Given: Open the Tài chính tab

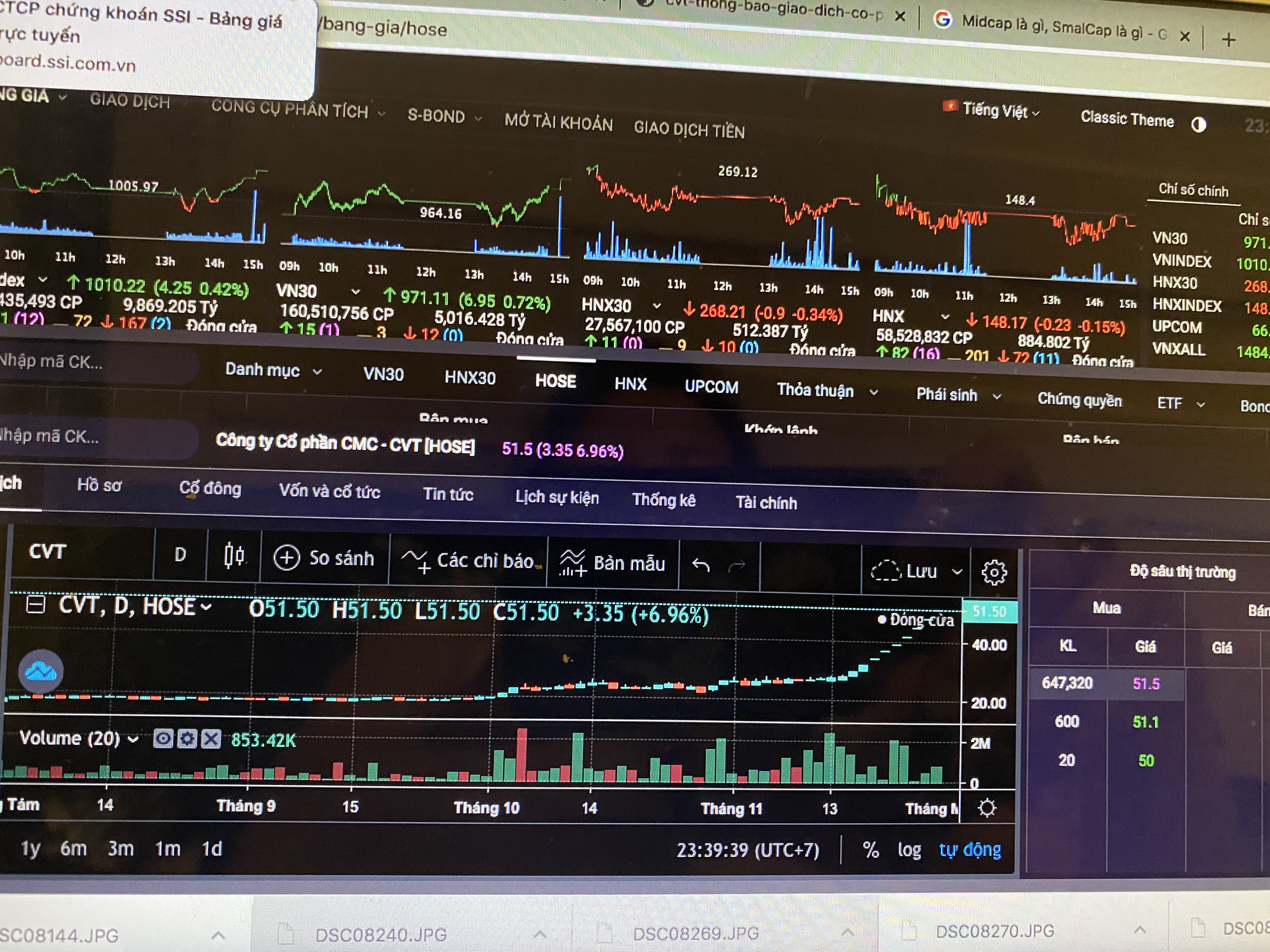Looking at the screenshot, I should pyautogui.click(x=766, y=503).
